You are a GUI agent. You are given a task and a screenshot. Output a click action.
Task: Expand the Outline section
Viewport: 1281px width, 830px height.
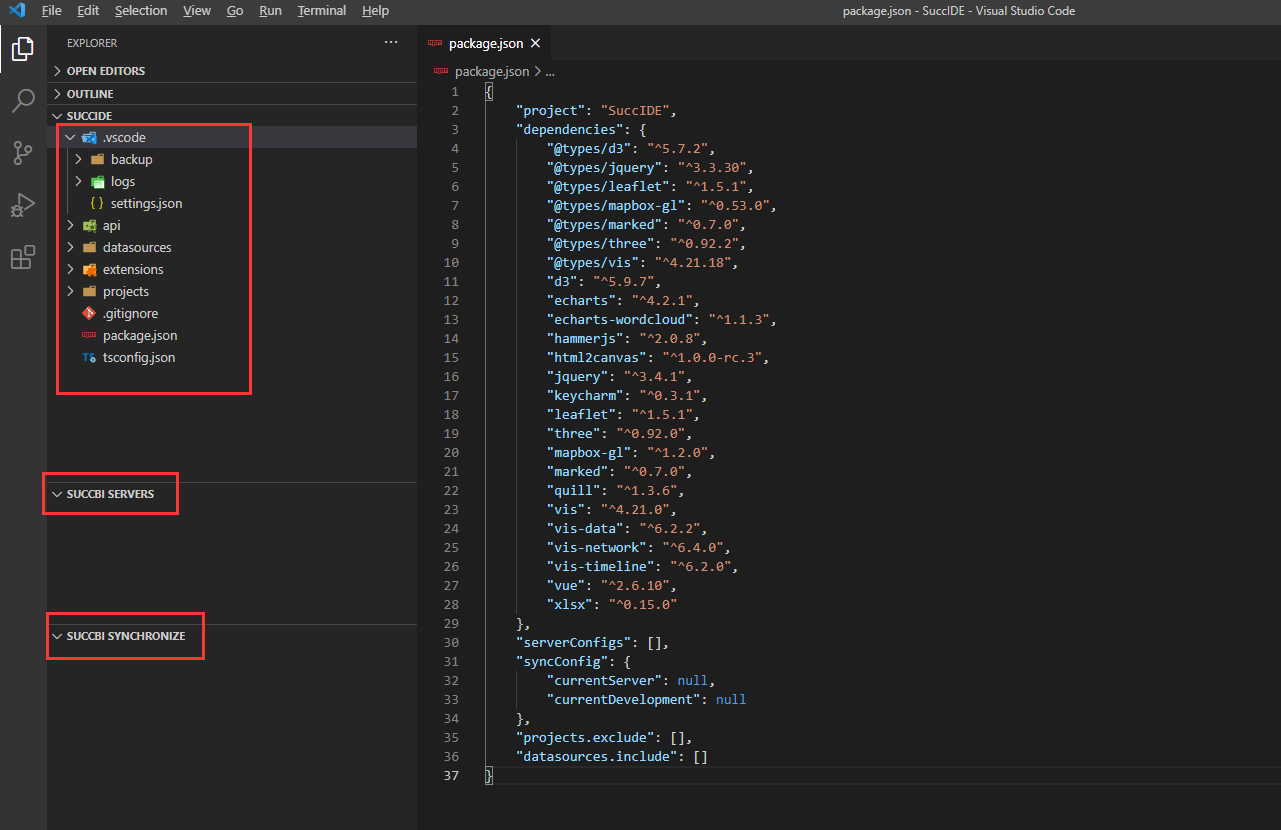click(89, 93)
